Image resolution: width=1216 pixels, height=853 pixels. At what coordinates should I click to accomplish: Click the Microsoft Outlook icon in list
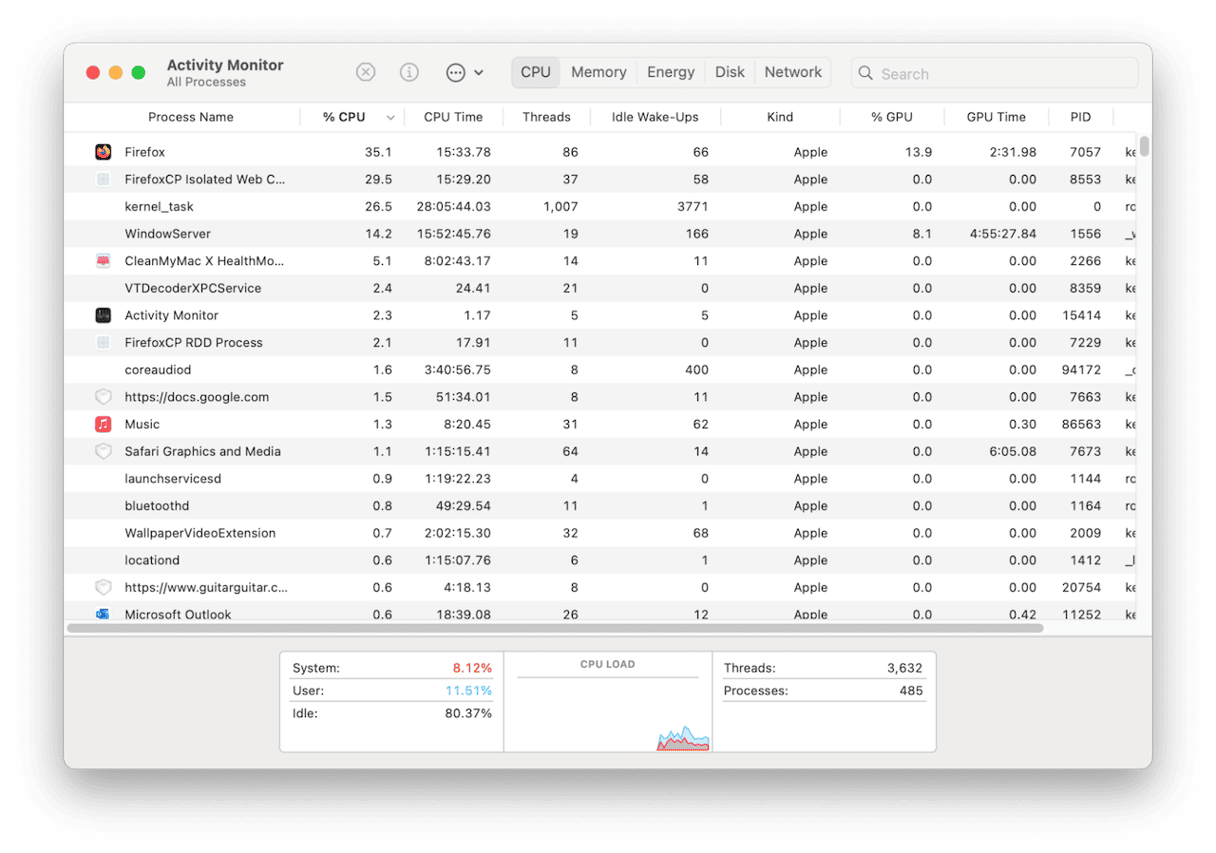[x=103, y=614]
